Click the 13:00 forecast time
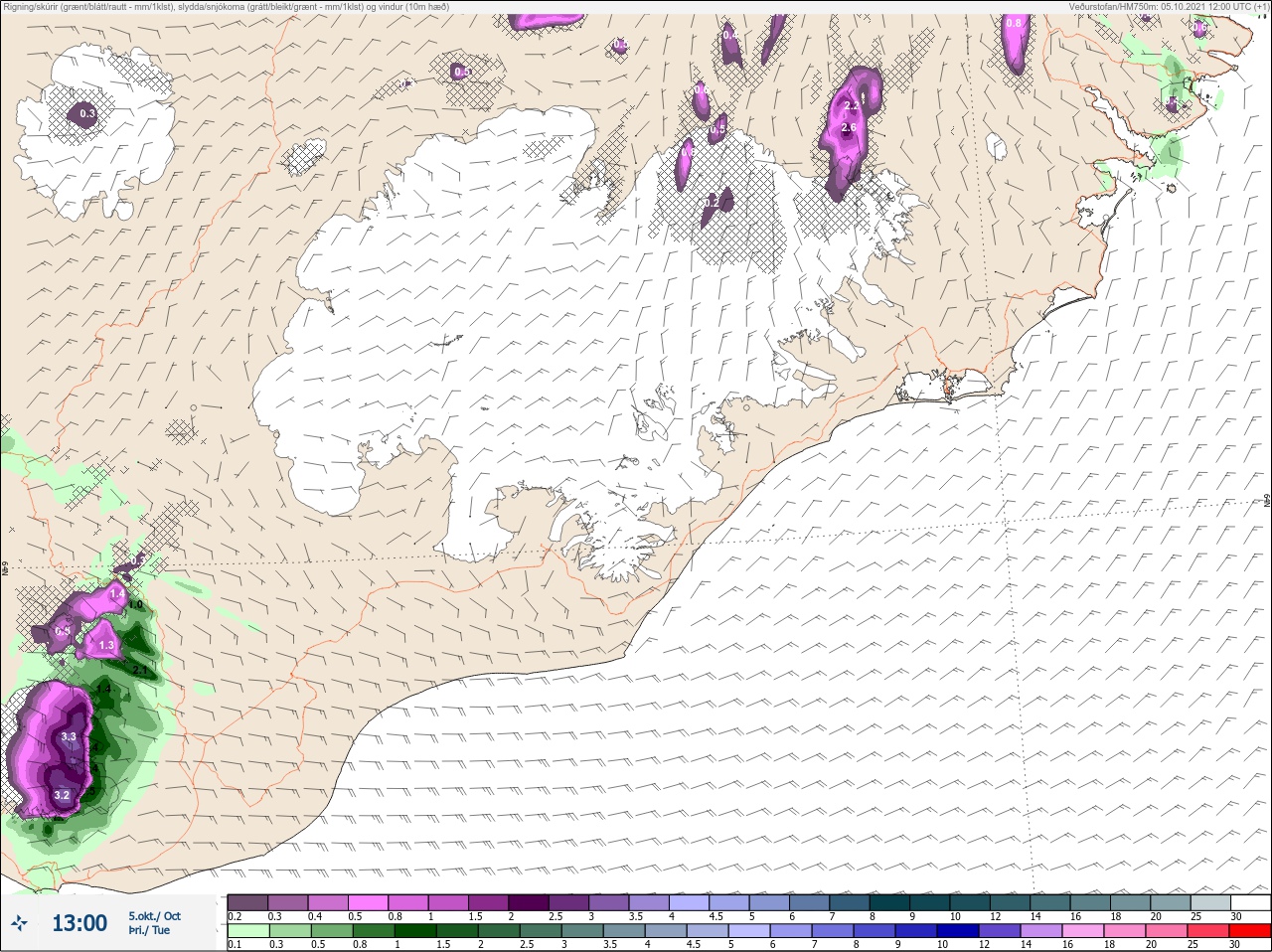 tap(79, 923)
